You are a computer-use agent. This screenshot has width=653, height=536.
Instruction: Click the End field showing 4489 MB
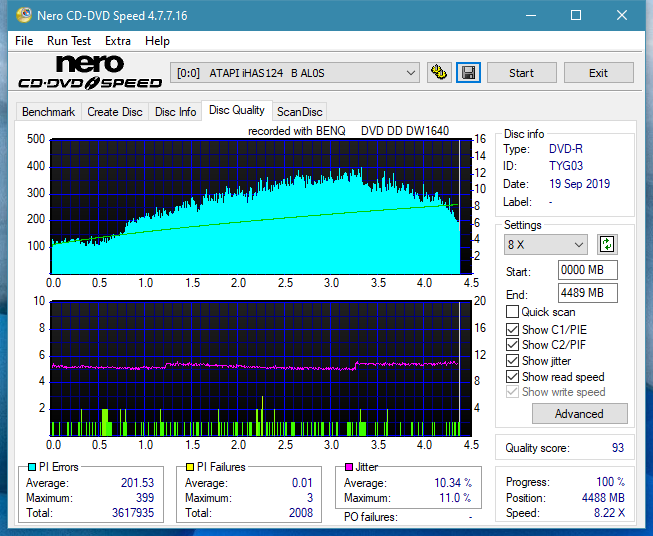pyautogui.click(x=588, y=293)
